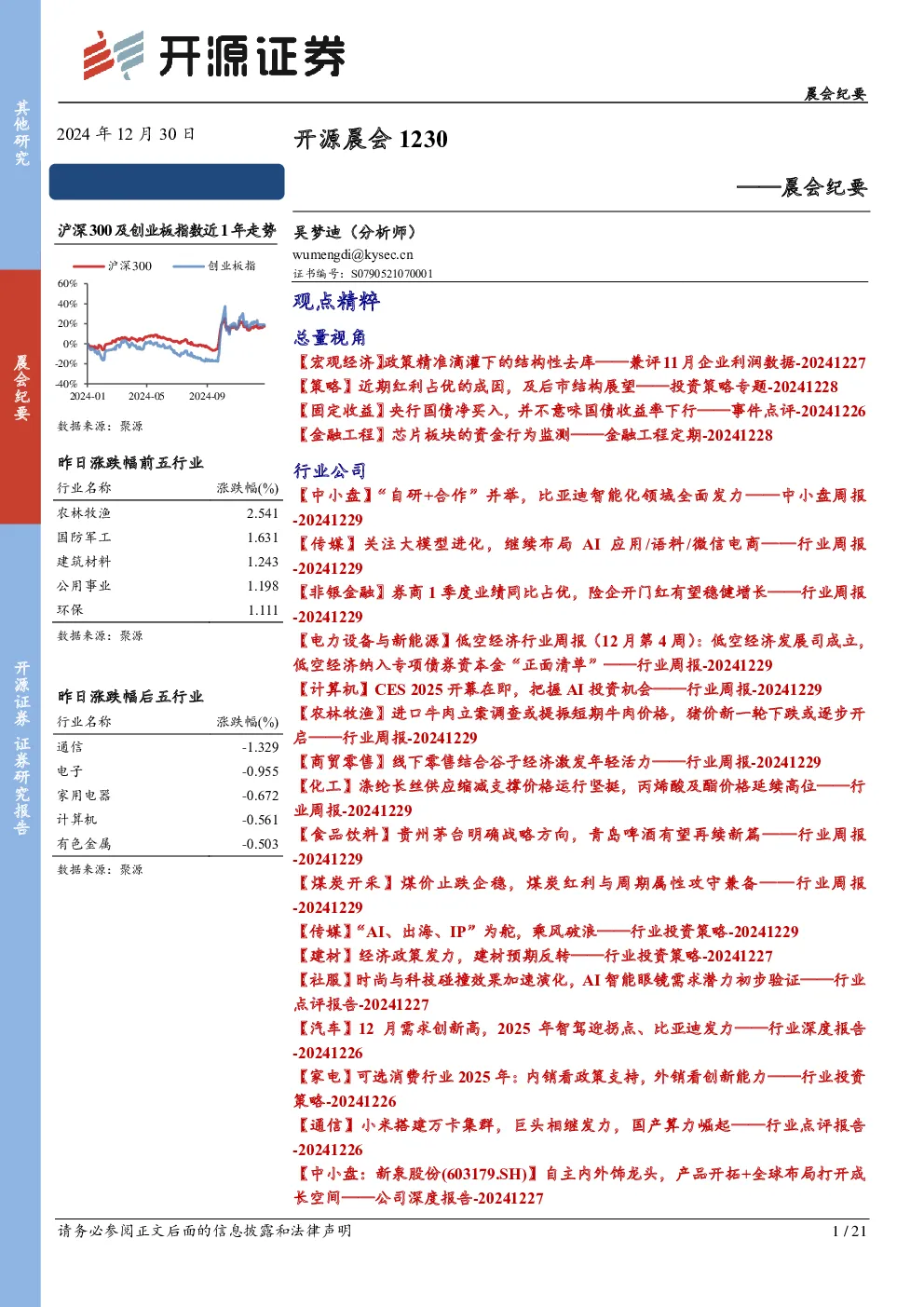Screen dimensions: 924x1307
Task: Click the value 2.541
Action: point(263,513)
